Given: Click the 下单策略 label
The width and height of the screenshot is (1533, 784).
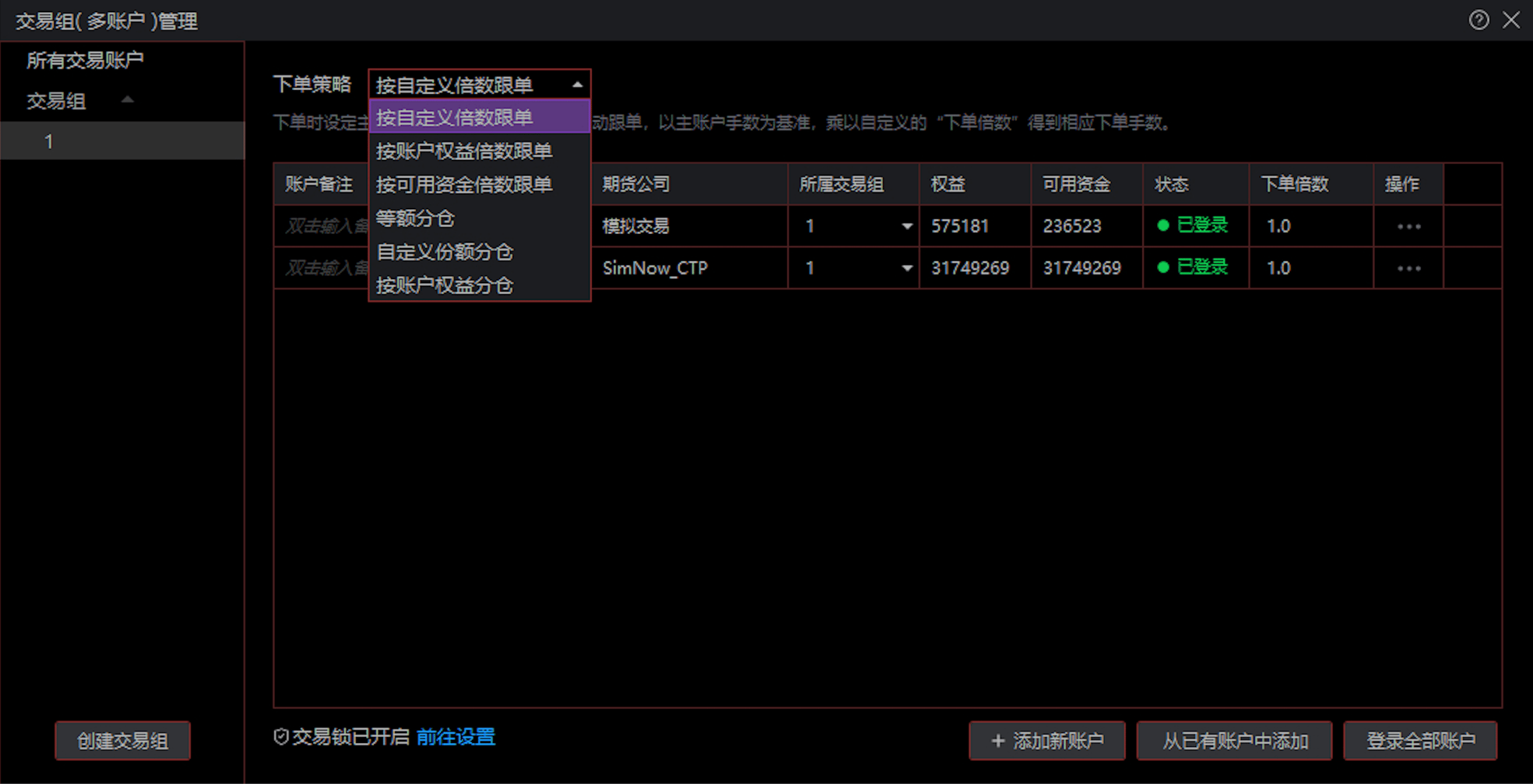Looking at the screenshot, I should pyautogui.click(x=312, y=85).
